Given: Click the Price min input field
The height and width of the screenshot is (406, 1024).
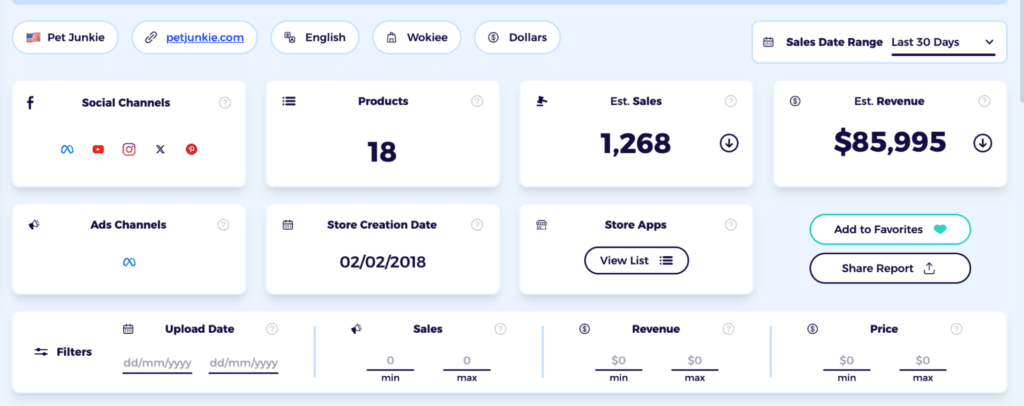Looking at the screenshot, I should [846, 361].
